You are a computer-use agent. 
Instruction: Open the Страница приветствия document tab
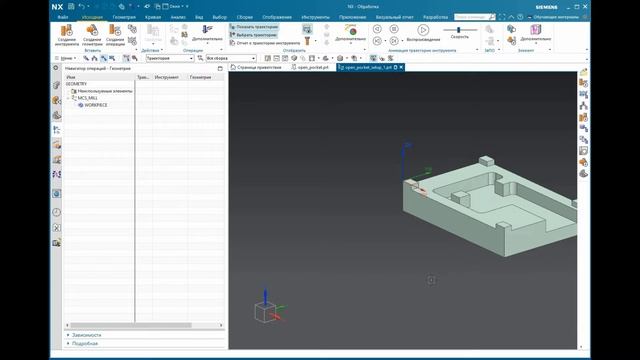[x=256, y=67]
